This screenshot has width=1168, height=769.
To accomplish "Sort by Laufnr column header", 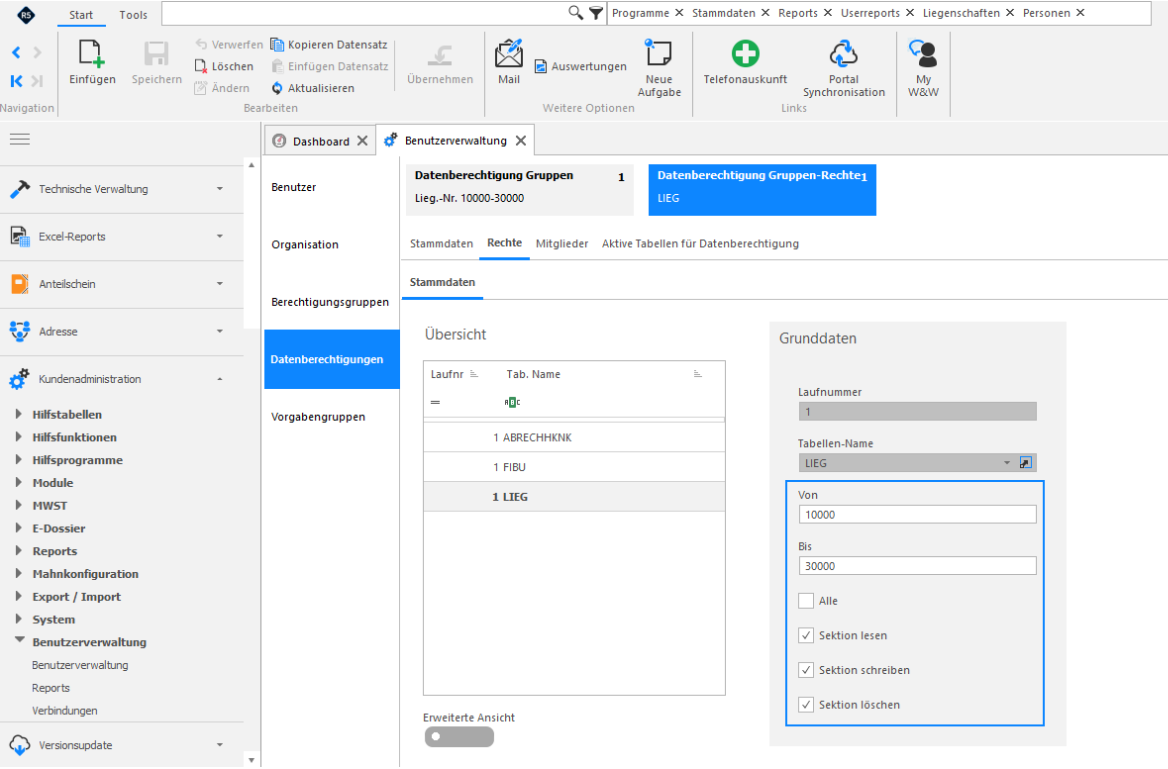I will click(454, 374).
